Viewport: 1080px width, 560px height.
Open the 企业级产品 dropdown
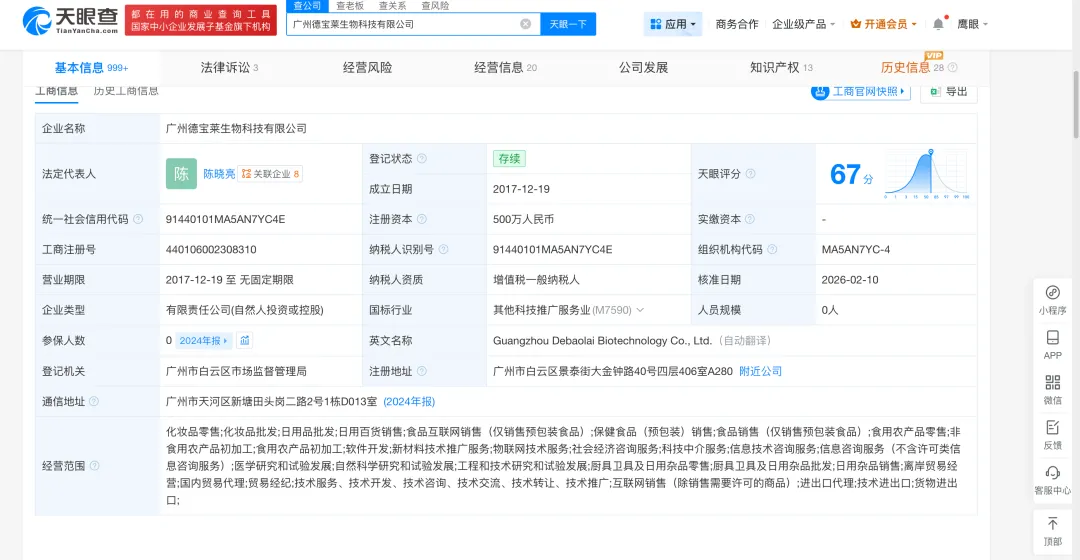point(804,24)
